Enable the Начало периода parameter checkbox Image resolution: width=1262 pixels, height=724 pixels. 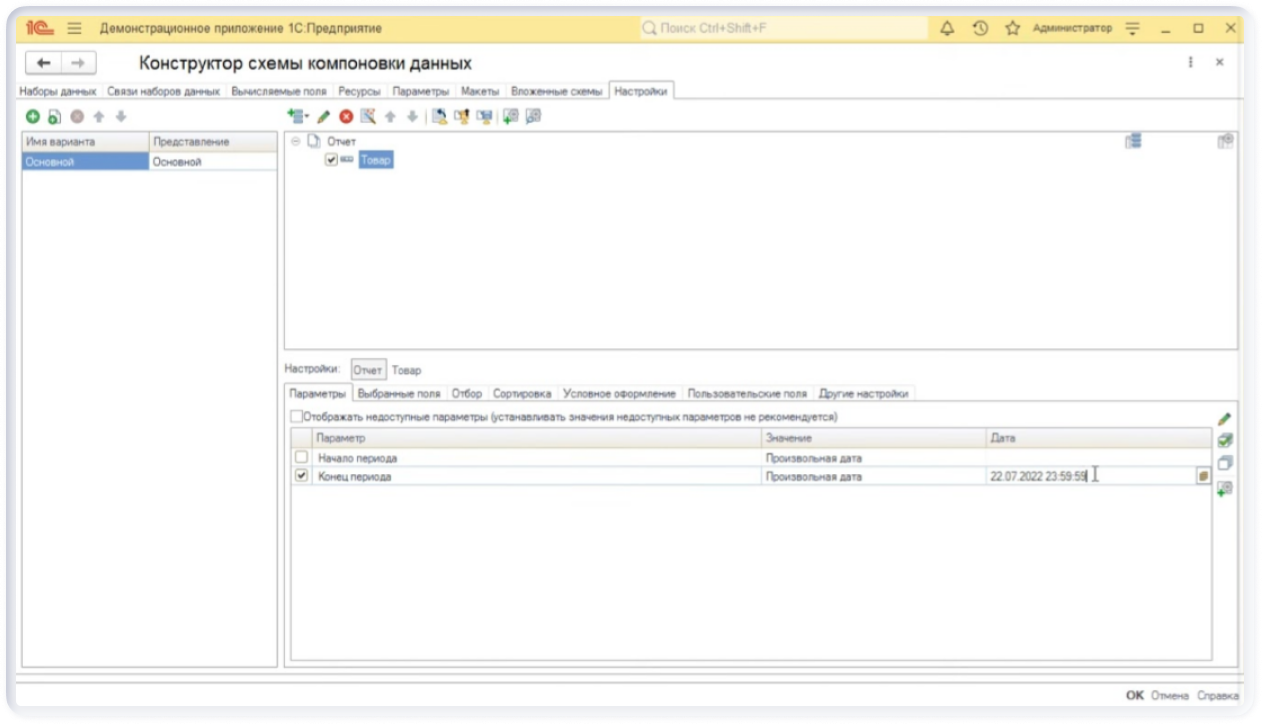click(301, 458)
